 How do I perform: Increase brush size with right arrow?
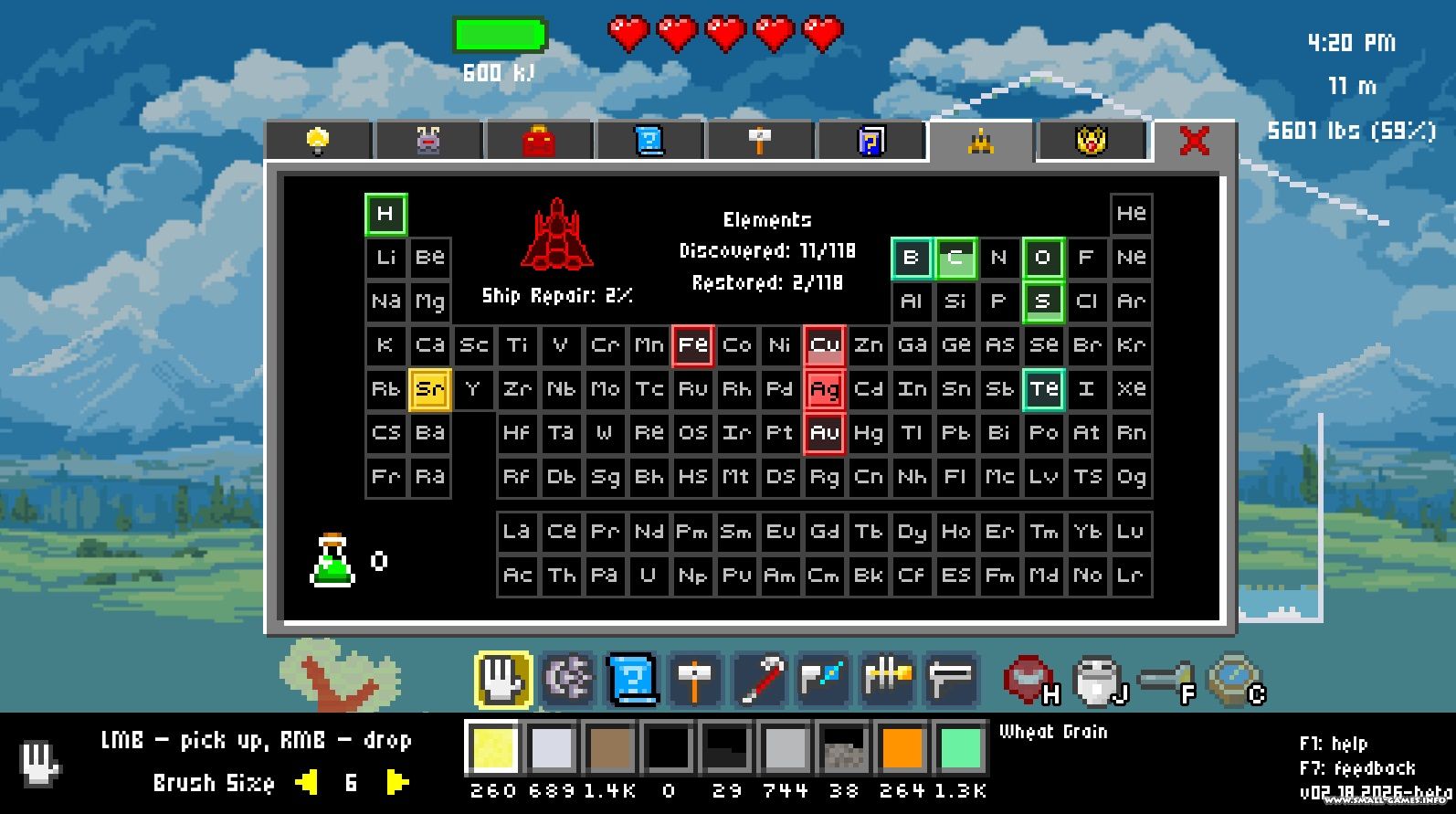coord(396,783)
